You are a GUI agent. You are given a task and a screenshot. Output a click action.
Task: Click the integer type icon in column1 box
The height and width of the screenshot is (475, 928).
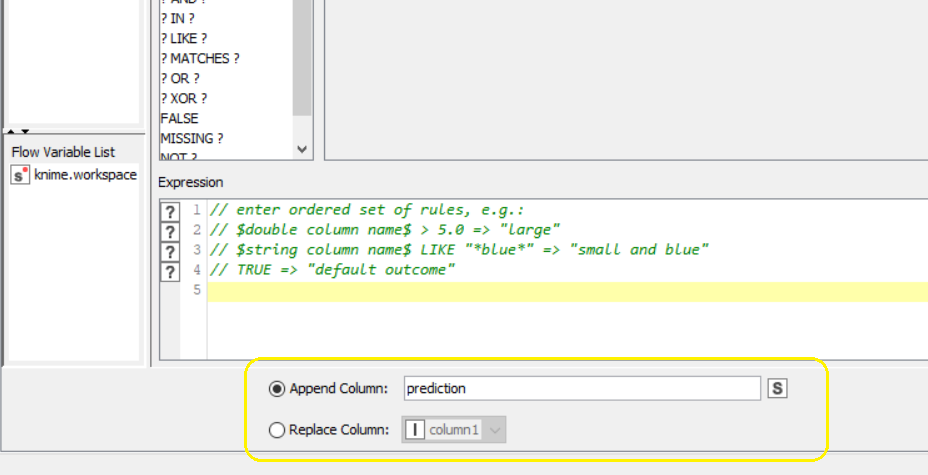point(414,430)
